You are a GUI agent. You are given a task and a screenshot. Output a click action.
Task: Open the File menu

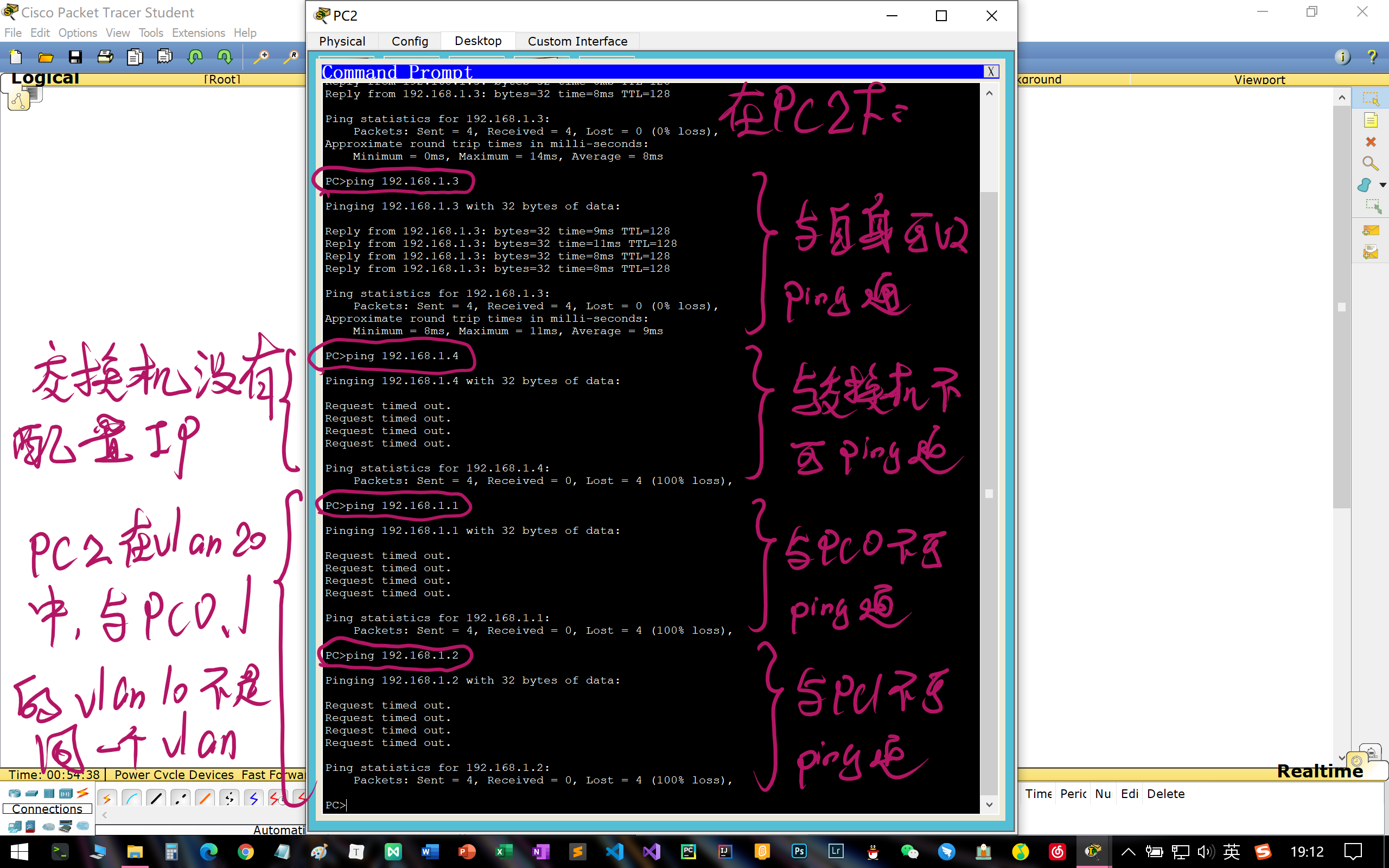coord(12,33)
